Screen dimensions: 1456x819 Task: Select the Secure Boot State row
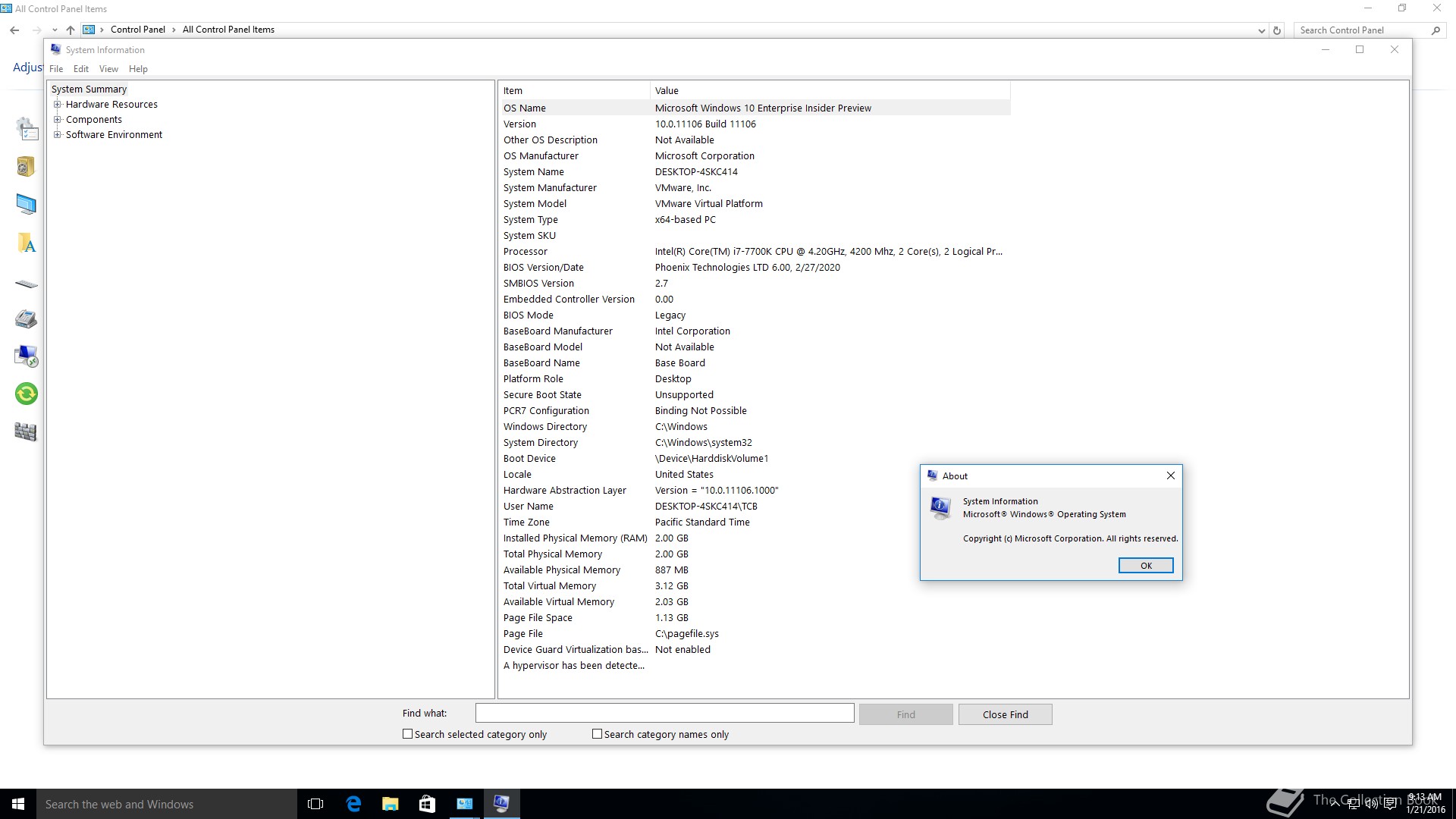pos(755,395)
